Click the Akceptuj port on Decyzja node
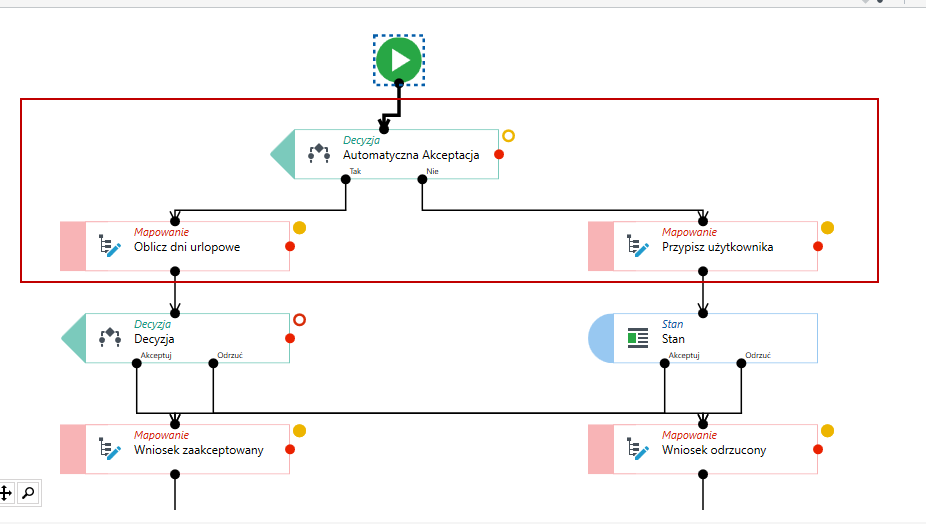The width and height of the screenshot is (926, 524). point(136,363)
